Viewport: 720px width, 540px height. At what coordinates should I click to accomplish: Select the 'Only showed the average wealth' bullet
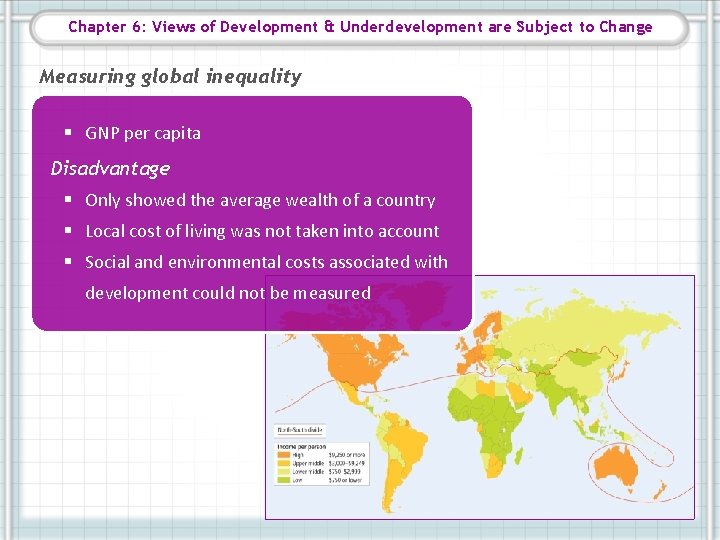pos(260,200)
